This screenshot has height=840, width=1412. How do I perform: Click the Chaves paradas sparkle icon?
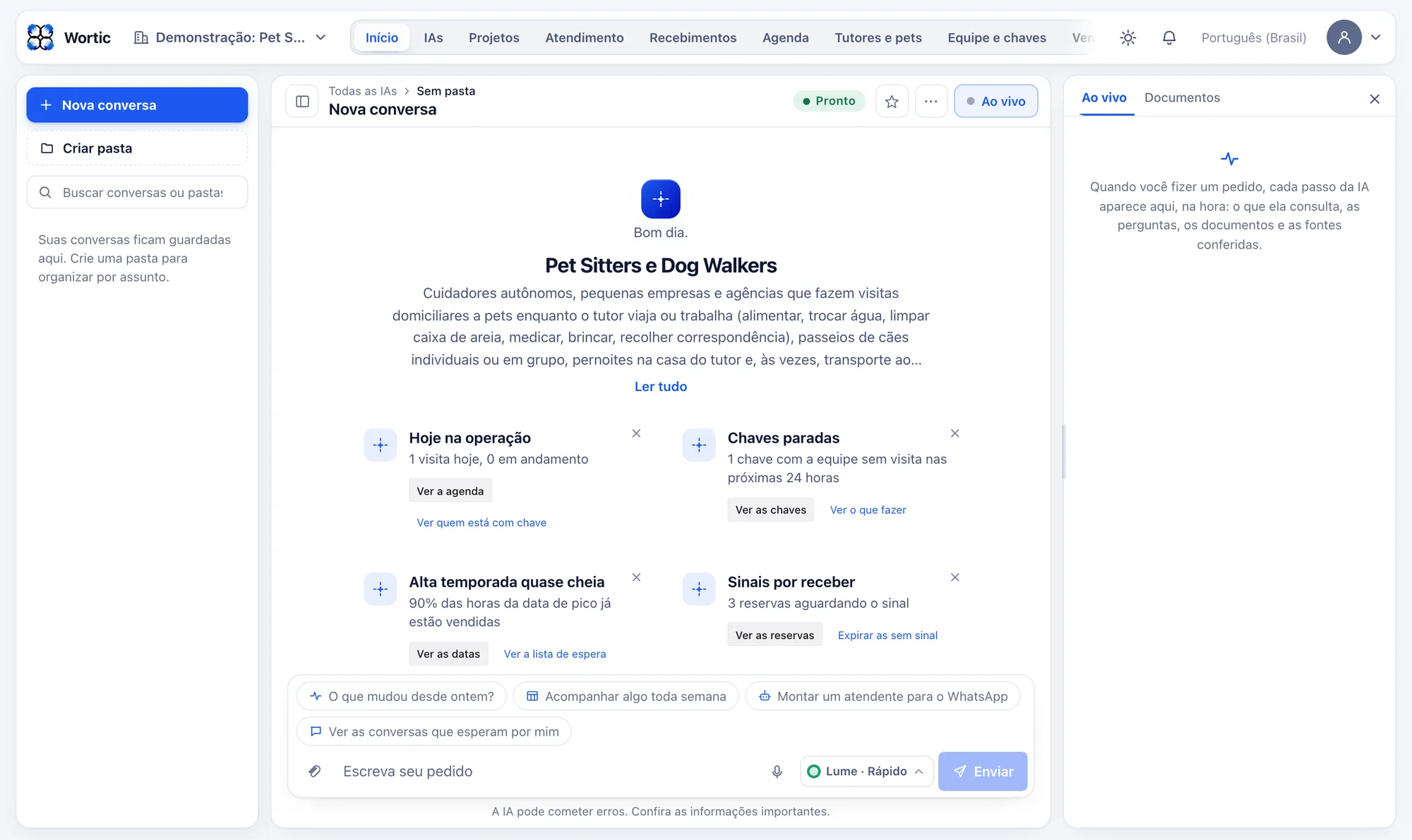pos(699,445)
